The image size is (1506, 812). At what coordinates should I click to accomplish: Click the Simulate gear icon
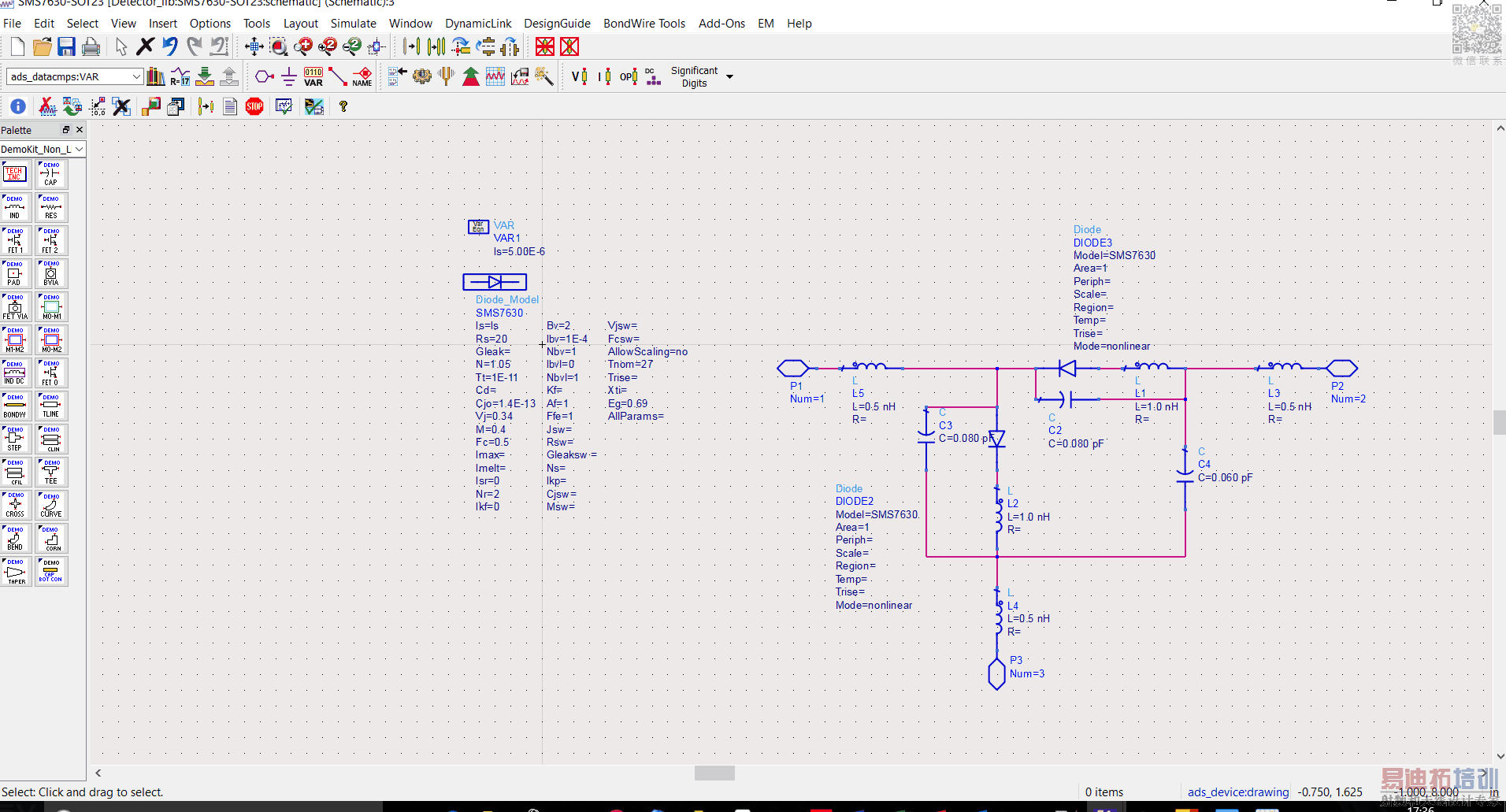(422, 76)
